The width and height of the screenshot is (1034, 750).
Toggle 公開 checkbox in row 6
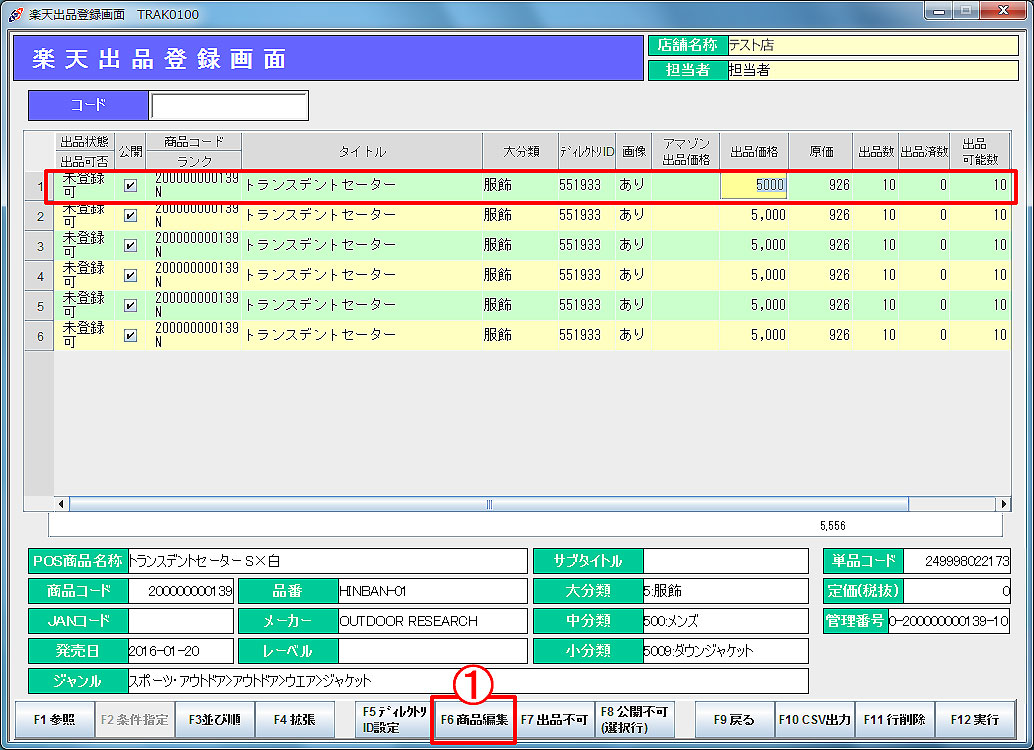click(130, 336)
